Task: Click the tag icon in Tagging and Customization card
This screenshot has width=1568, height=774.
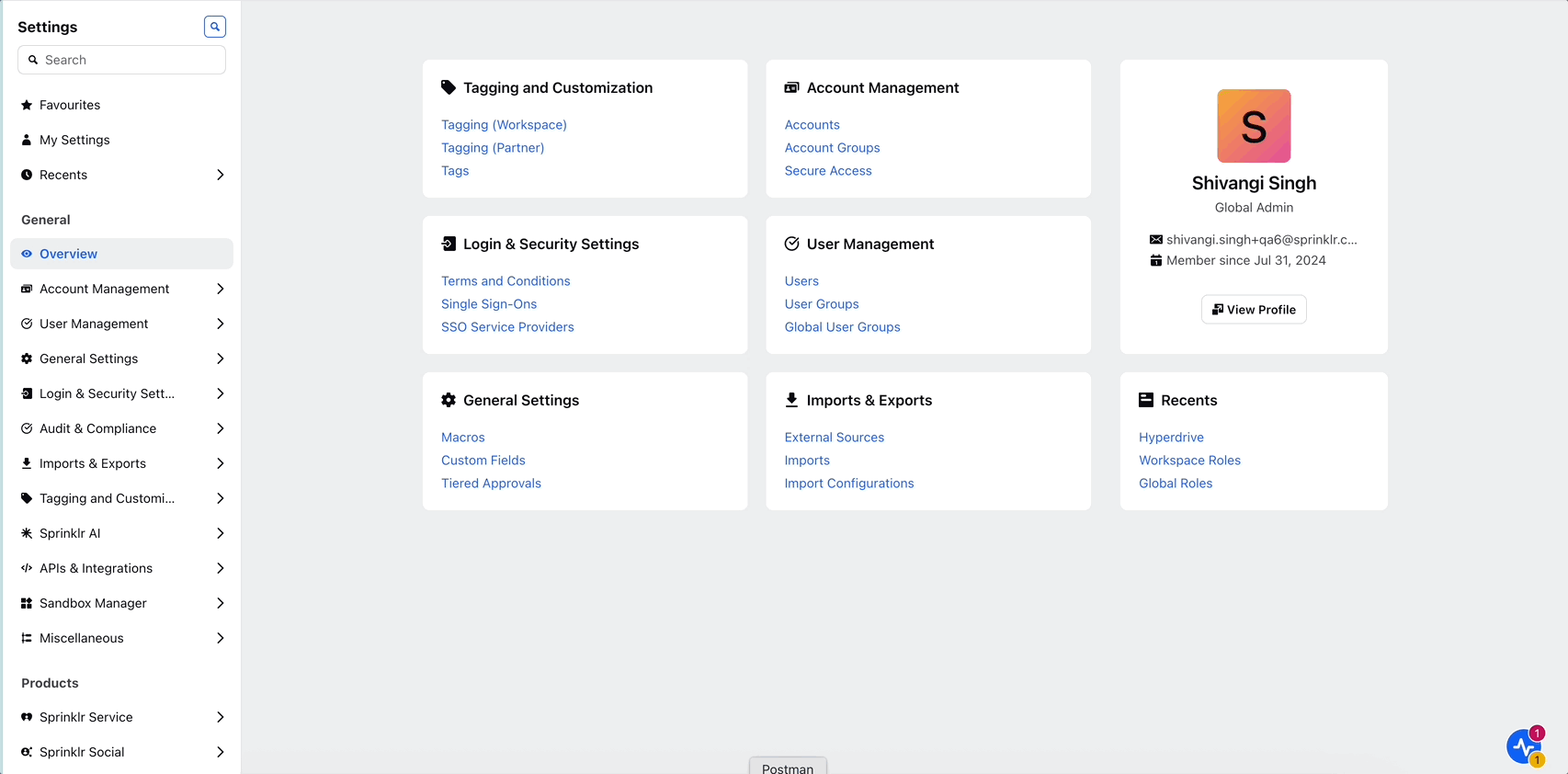Action: (x=449, y=87)
